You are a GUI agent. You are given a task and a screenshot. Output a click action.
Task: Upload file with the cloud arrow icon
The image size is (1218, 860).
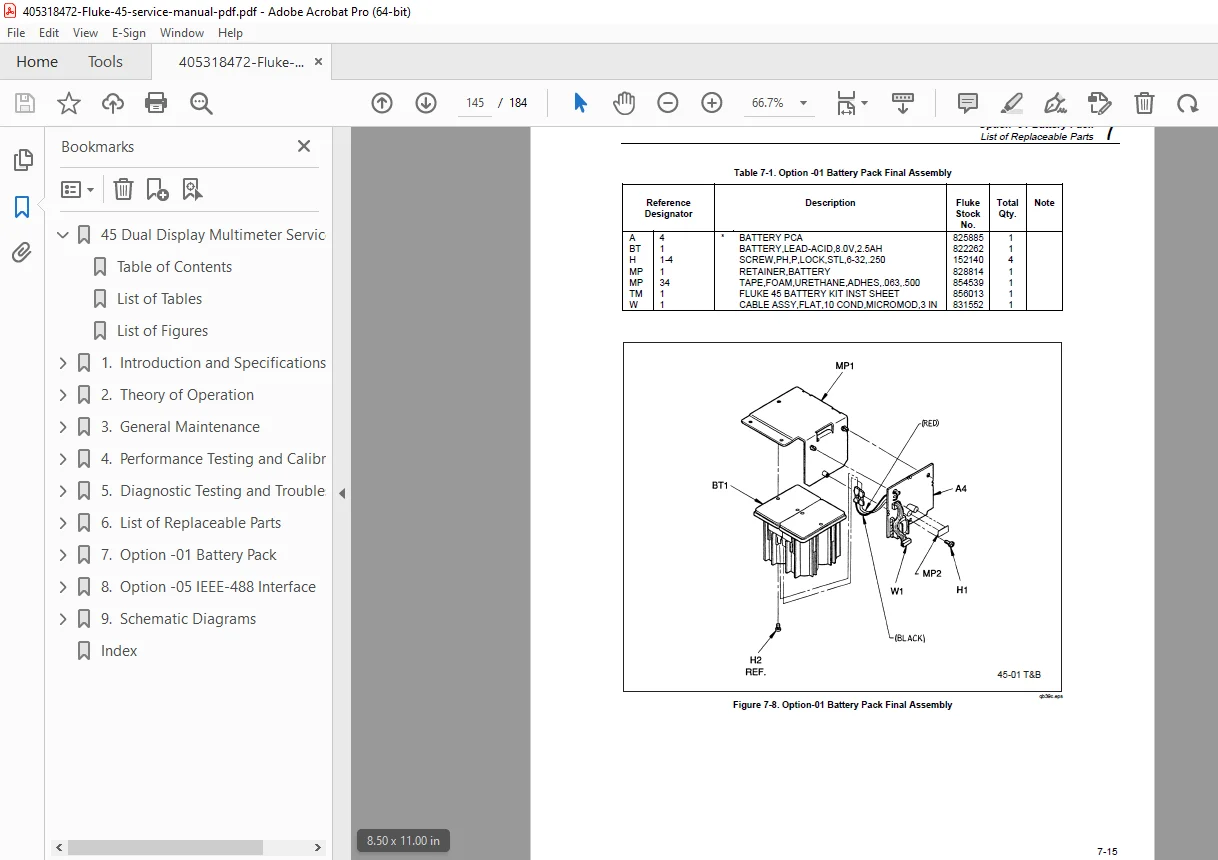click(113, 103)
